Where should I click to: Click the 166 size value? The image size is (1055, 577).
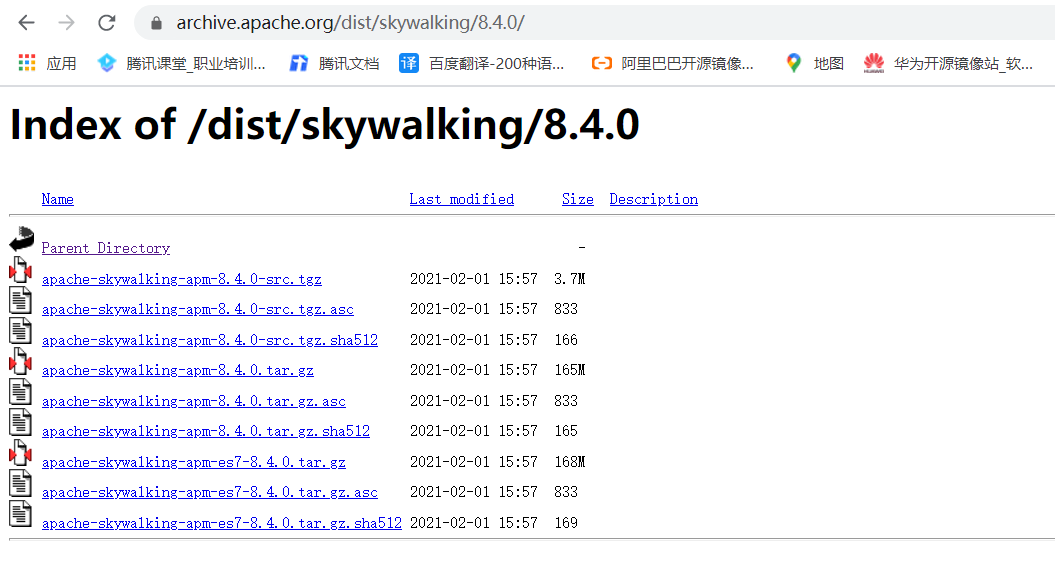[x=566, y=340]
